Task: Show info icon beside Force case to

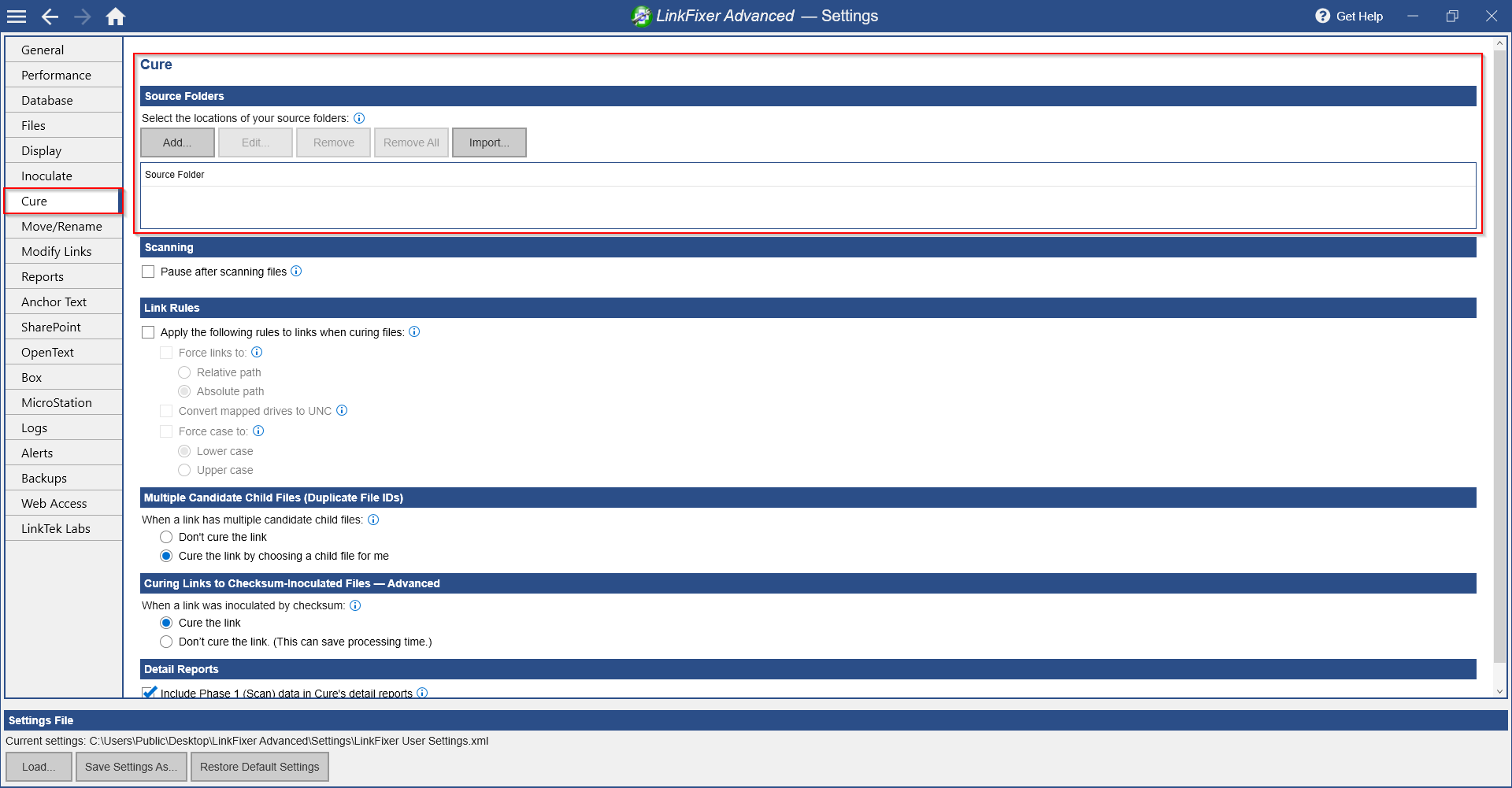Action: (258, 431)
